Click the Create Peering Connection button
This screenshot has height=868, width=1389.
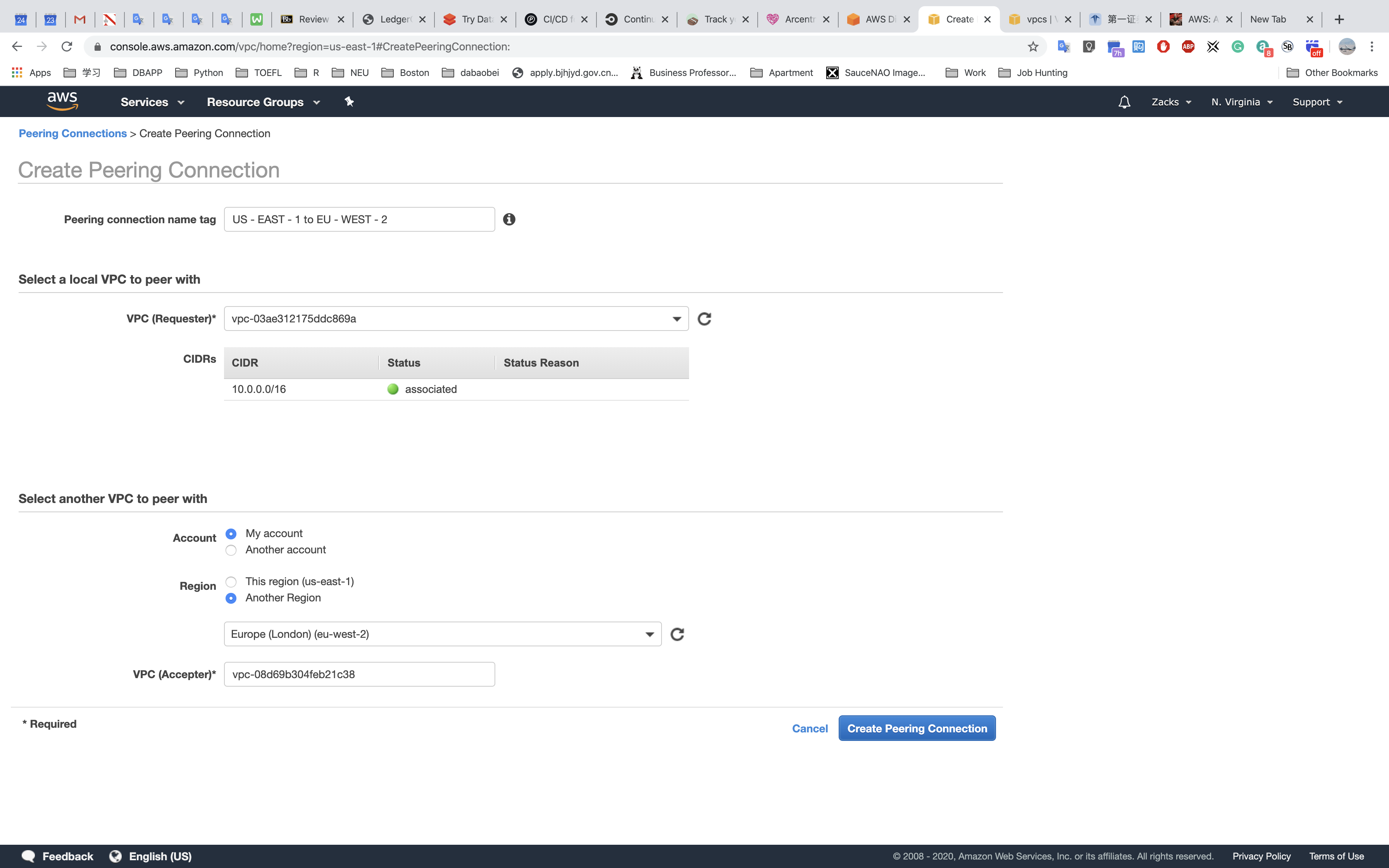[917, 728]
